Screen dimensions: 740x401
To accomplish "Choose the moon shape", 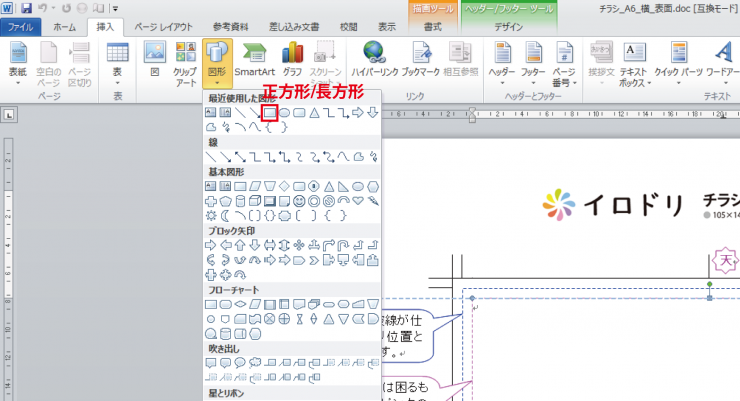I will (x=226, y=216).
